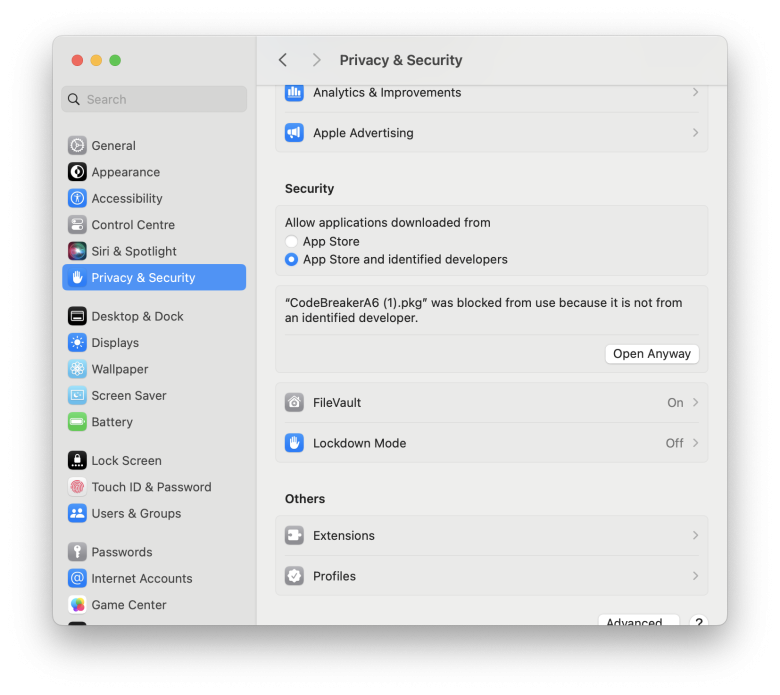Viewport: 780px width, 695px height.
Task: Click the question mark help button
Action: pyautogui.click(x=699, y=620)
